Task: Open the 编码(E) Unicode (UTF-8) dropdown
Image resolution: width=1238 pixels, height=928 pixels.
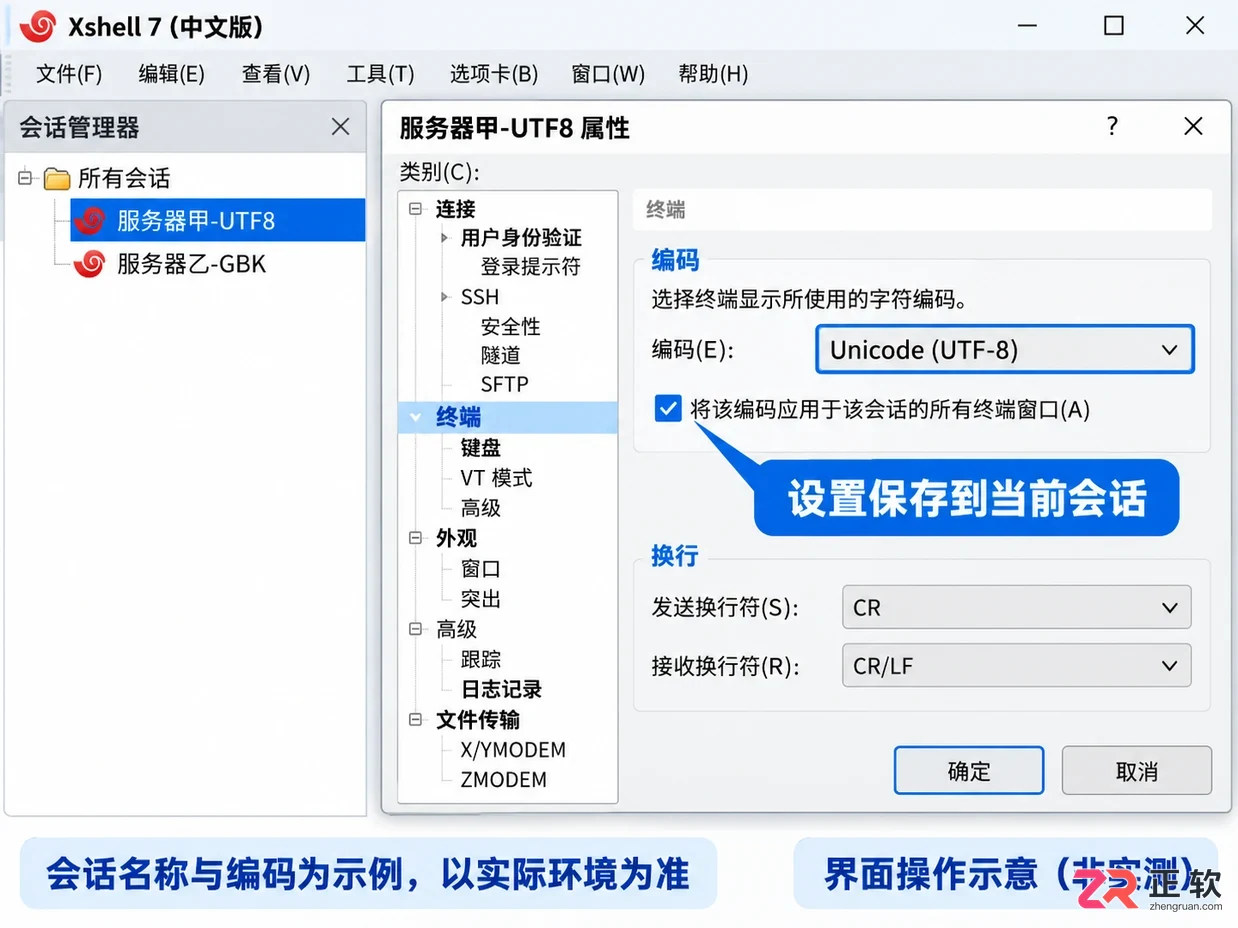Action: (1005, 349)
